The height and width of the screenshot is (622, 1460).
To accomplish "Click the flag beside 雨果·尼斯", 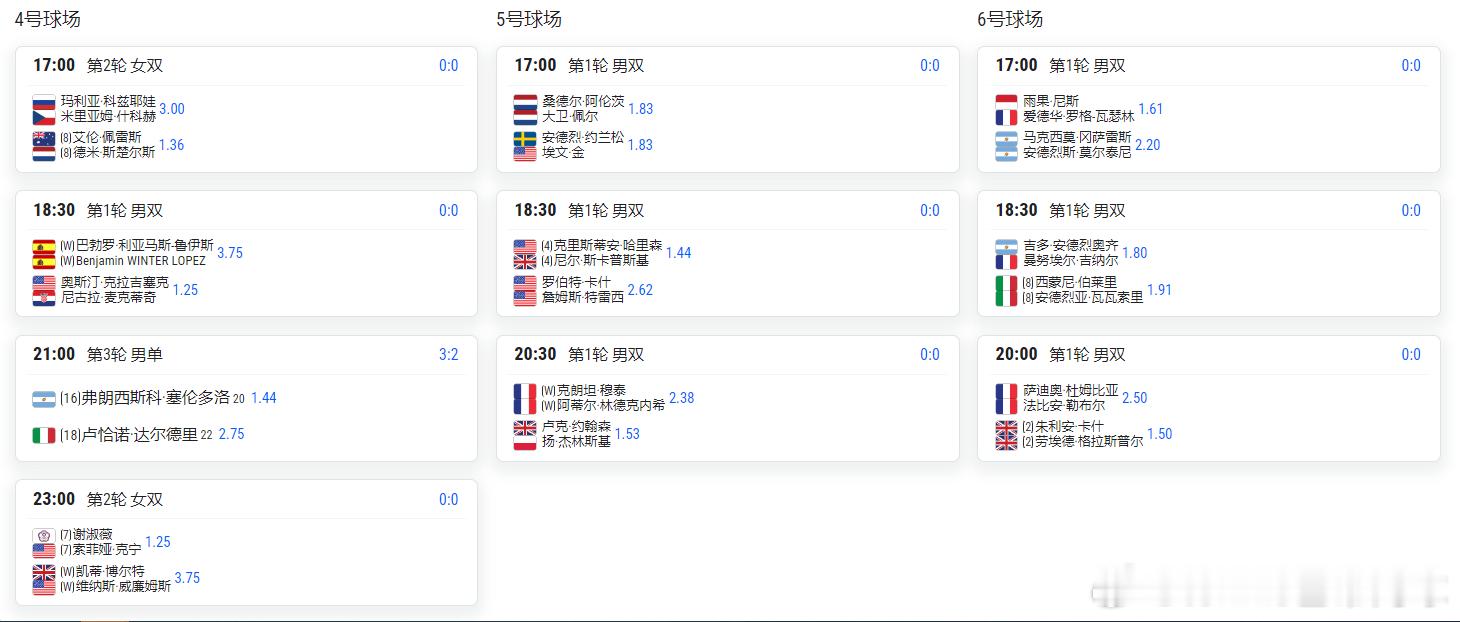I will (1006, 102).
